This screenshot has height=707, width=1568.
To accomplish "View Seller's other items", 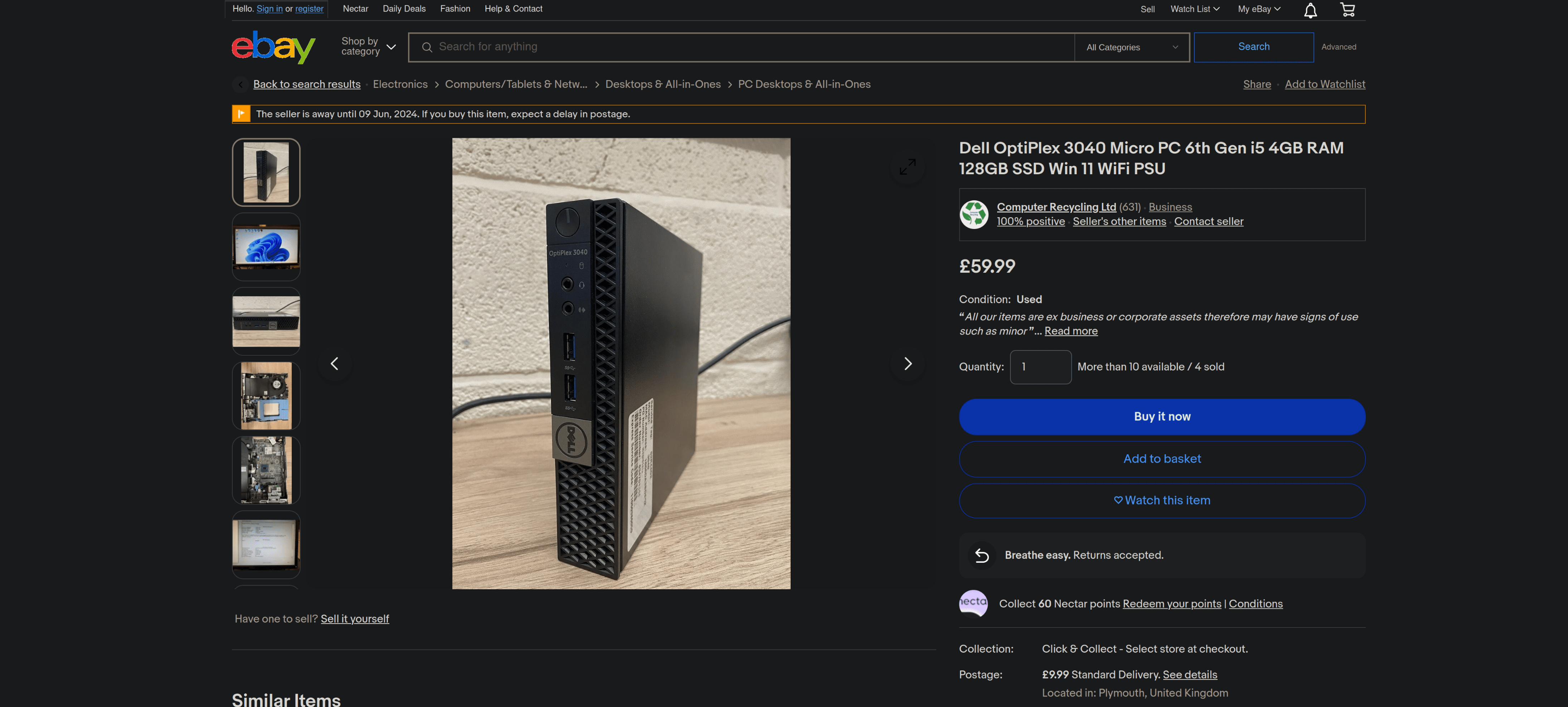I will point(1119,222).
